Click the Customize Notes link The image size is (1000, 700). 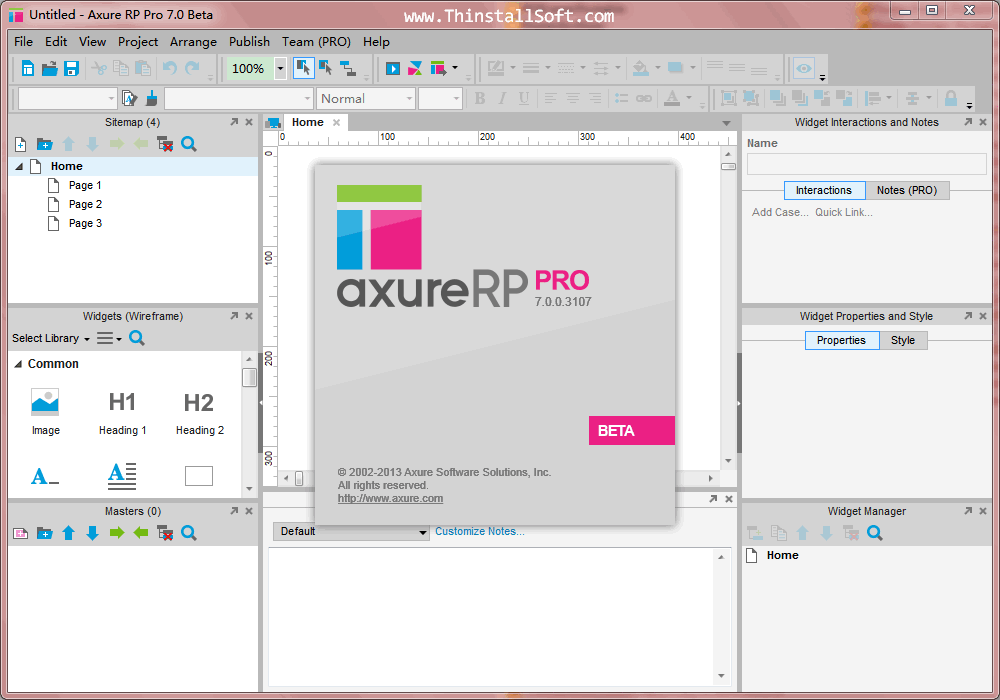[479, 531]
